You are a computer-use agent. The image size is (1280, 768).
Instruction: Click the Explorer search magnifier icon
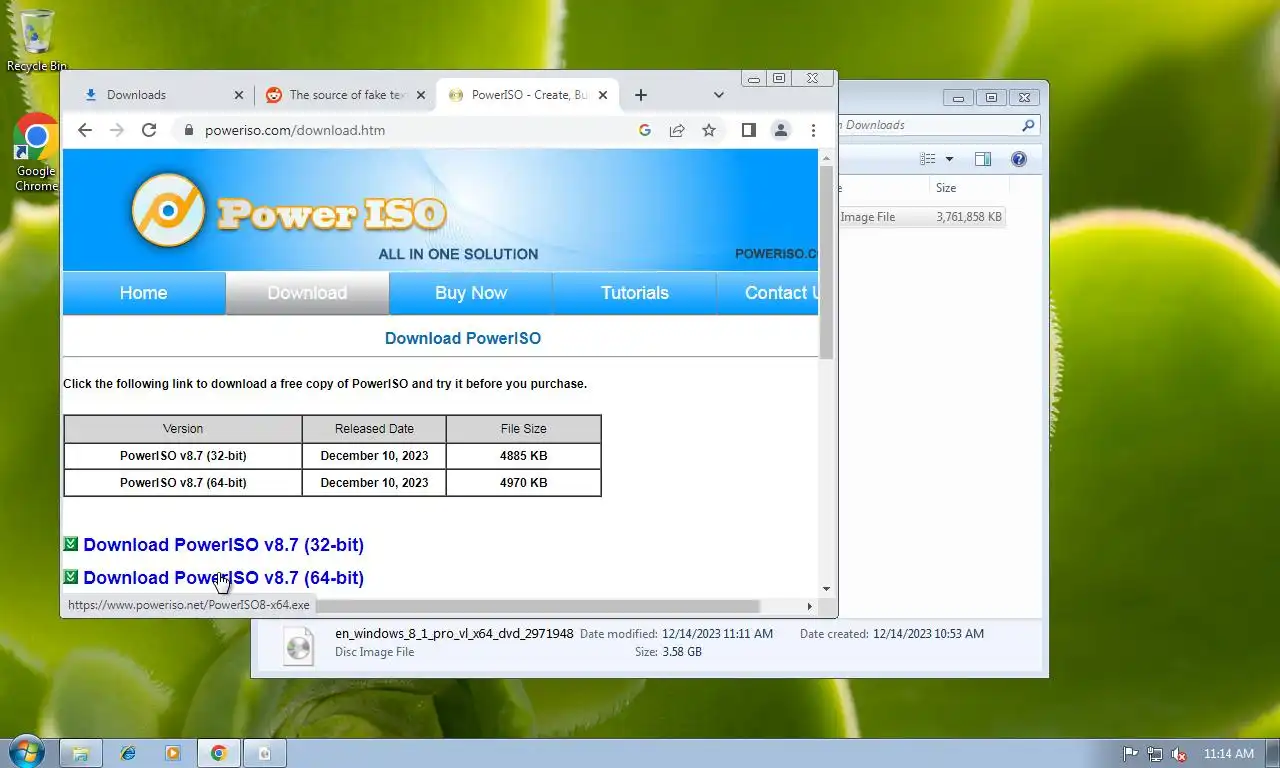[x=1028, y=125]
